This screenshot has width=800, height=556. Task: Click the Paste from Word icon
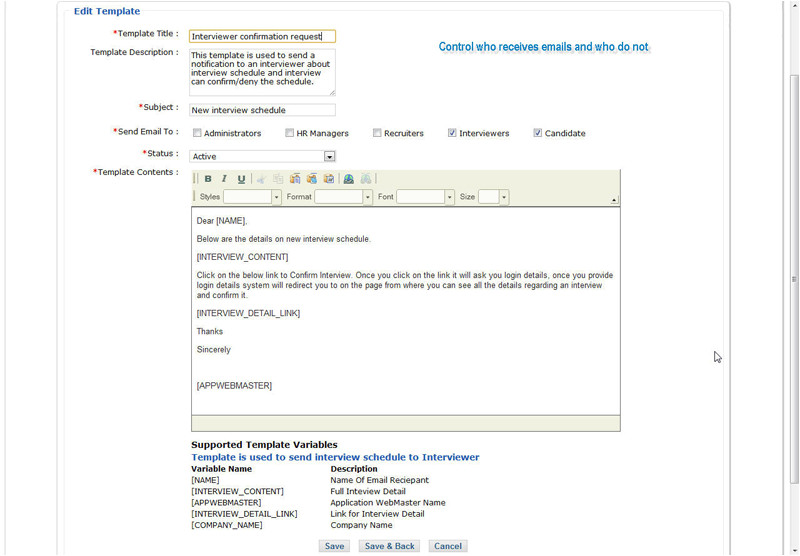pos(328,179)
